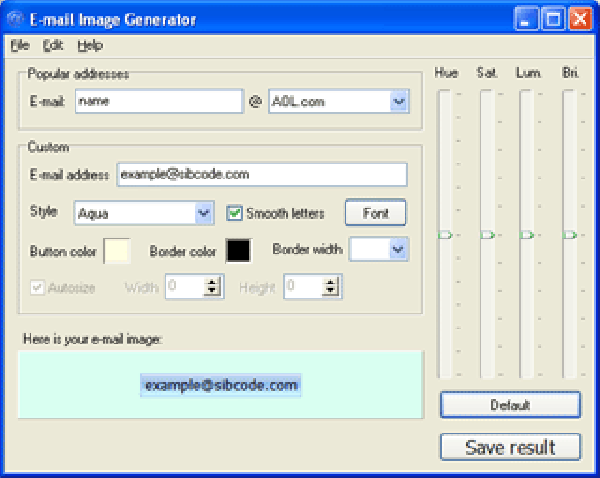Click the Height spinner field
This screenshot has height=478, width=600.
pyautogui.click(x=313, y=287)
